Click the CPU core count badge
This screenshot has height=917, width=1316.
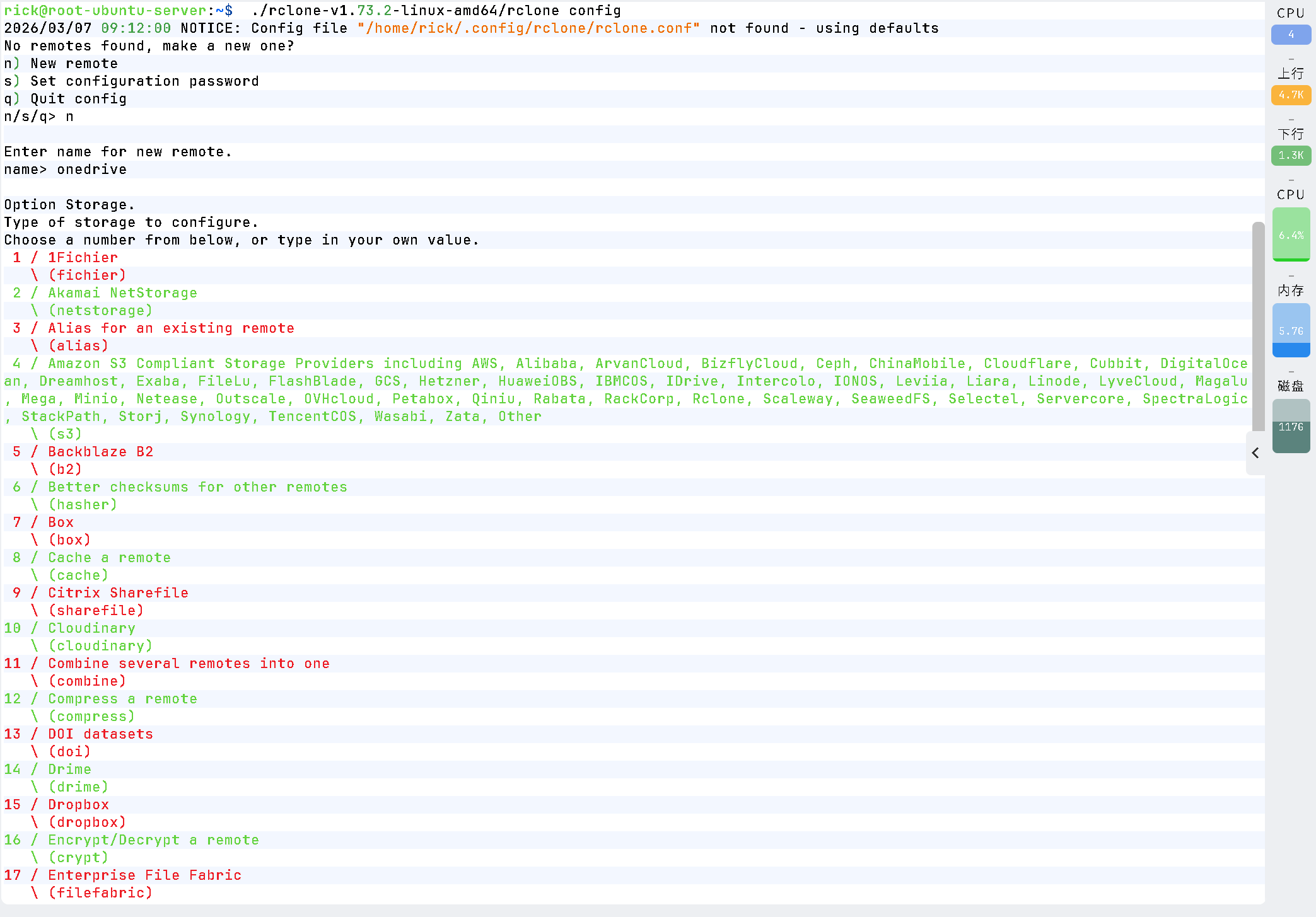coord(1291,35)
